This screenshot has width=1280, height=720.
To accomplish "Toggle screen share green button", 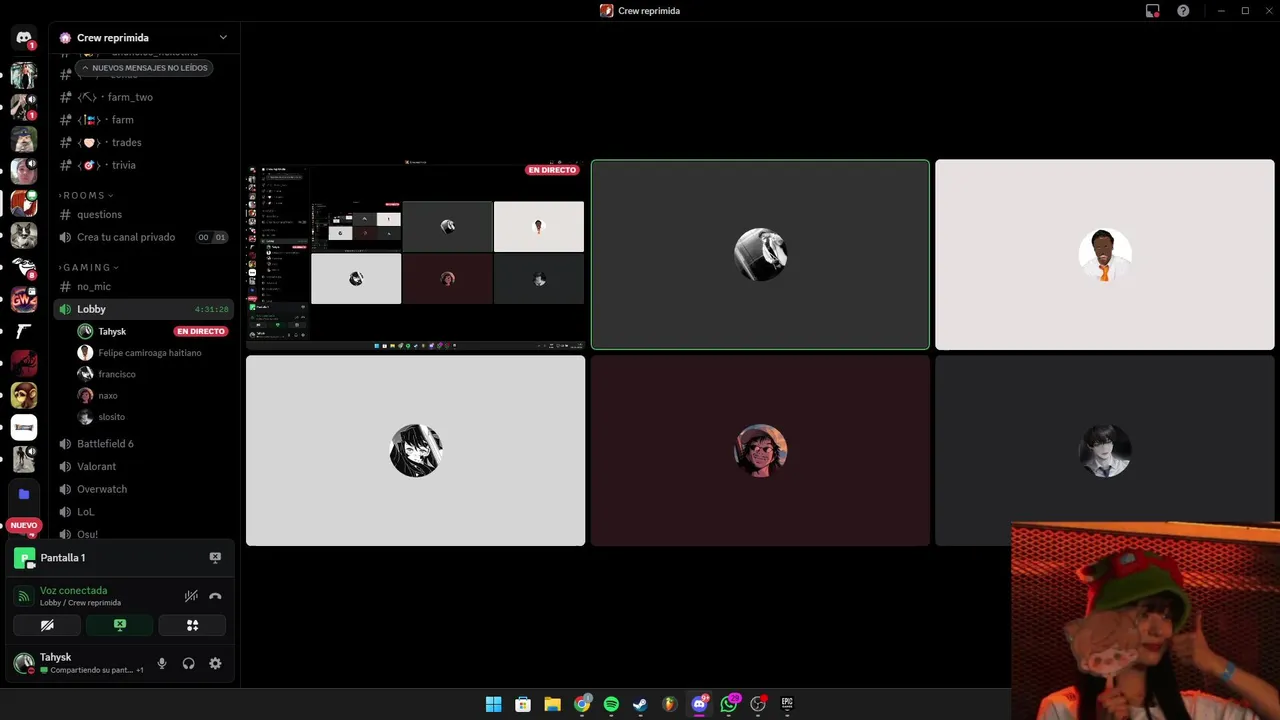I will pos(120,625).
